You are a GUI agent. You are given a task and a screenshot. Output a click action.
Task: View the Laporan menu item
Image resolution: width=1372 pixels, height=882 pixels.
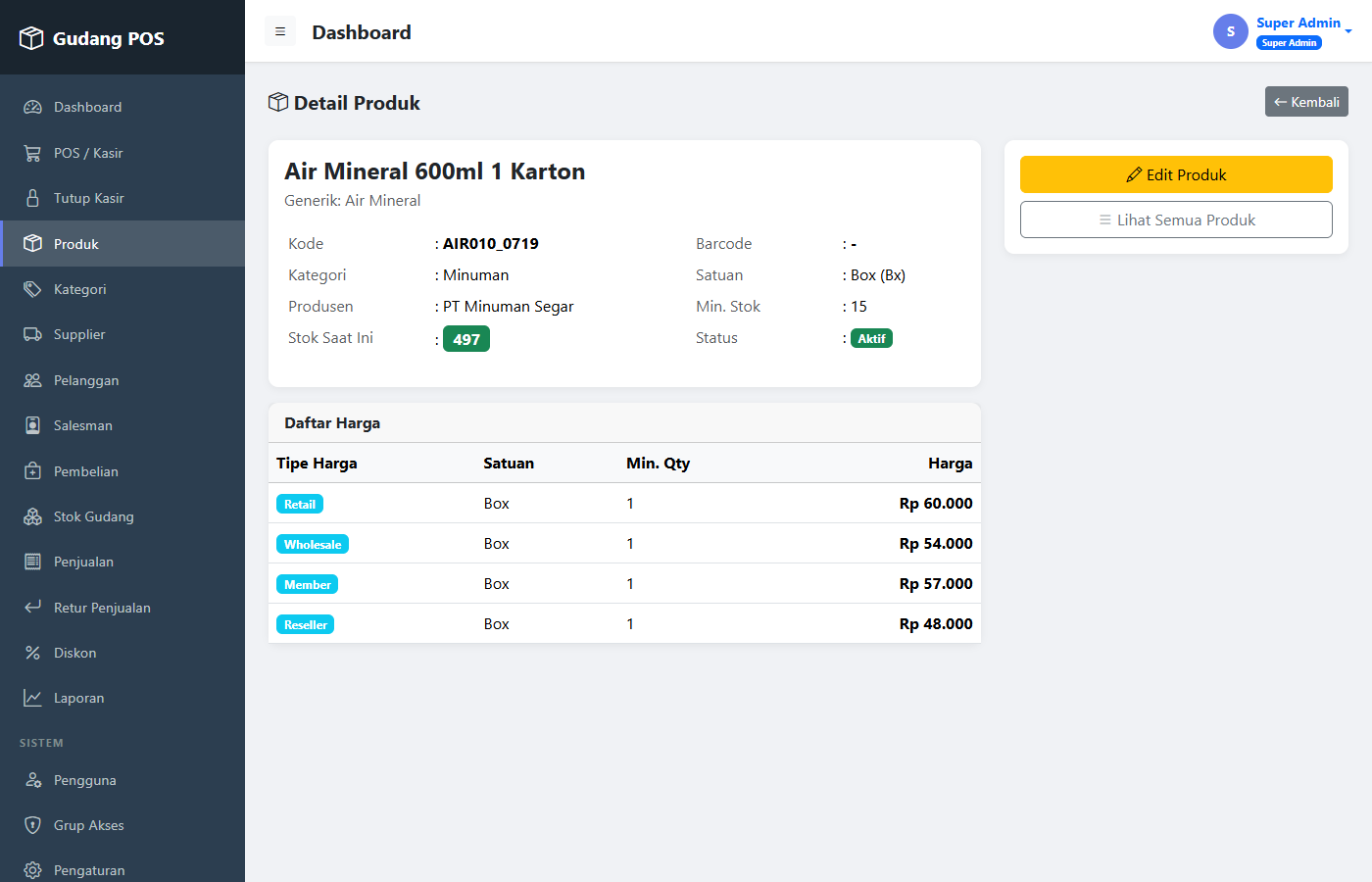(x=122, y=698)
